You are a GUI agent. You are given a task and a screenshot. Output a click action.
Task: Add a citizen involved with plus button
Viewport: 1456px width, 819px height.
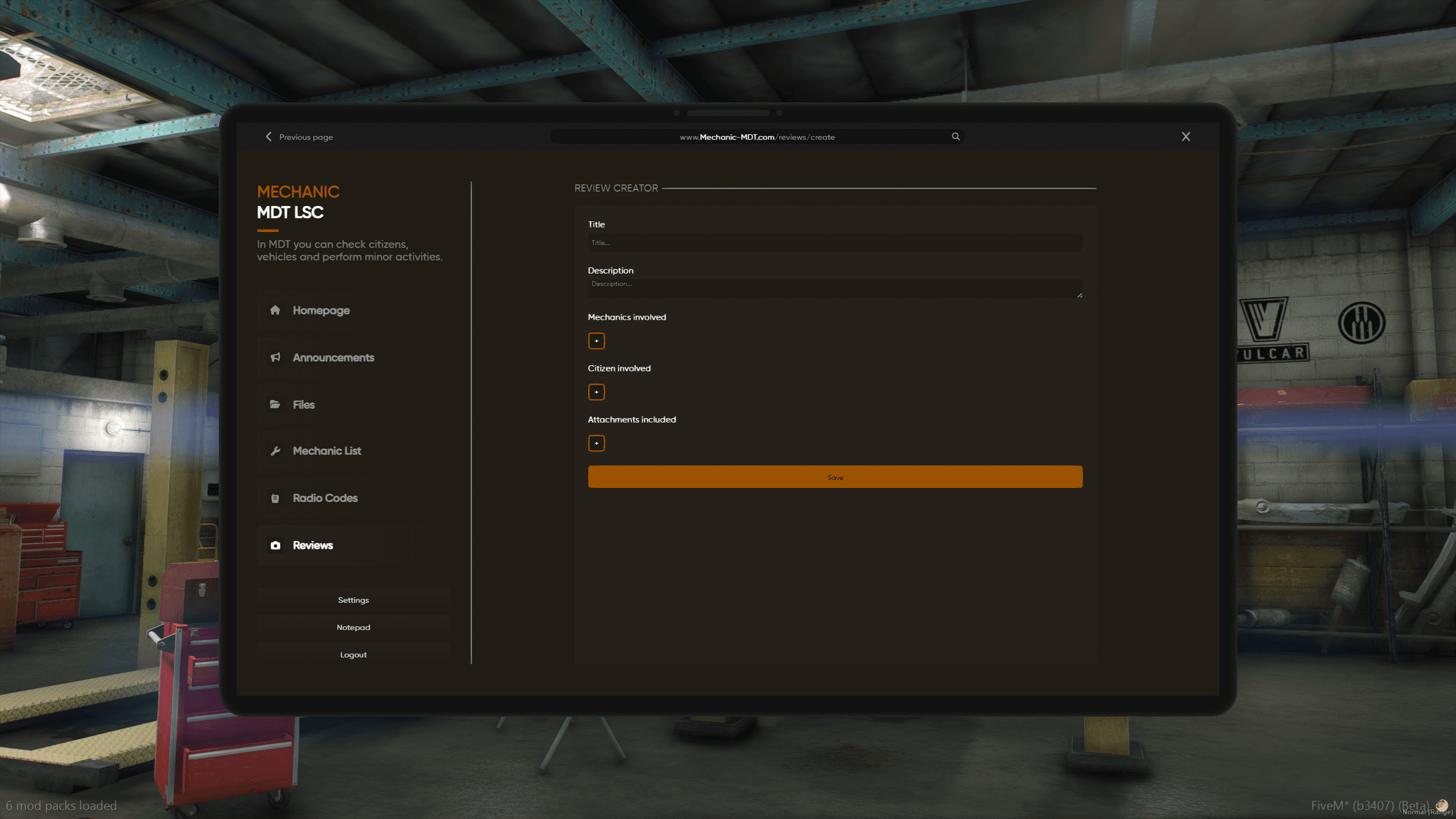click(596, 392)
